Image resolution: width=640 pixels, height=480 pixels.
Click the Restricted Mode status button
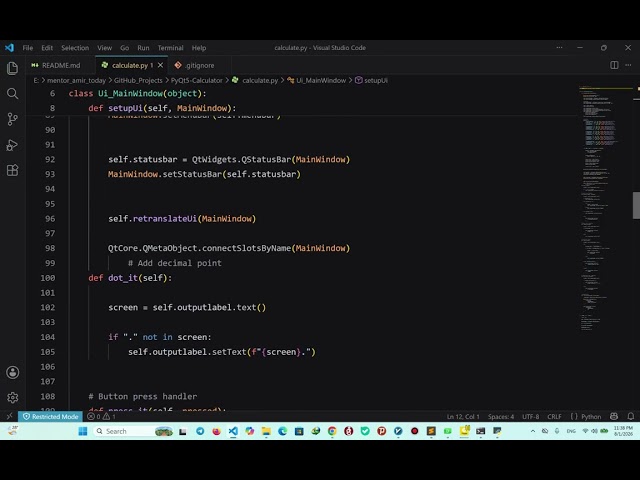click(51, 417)
